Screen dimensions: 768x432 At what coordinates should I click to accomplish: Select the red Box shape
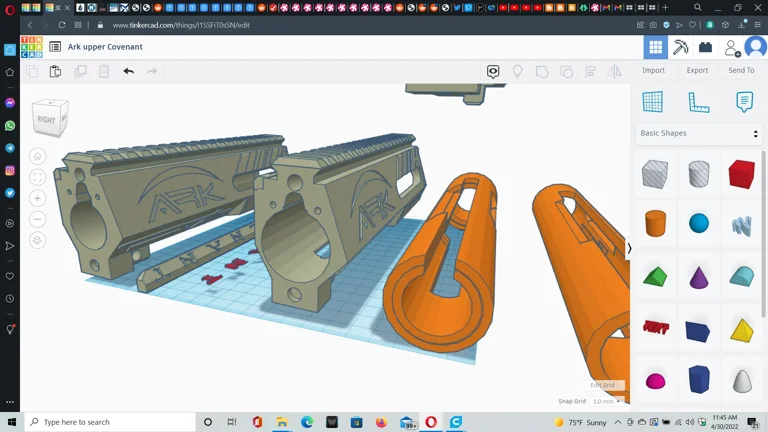[741, 174]
